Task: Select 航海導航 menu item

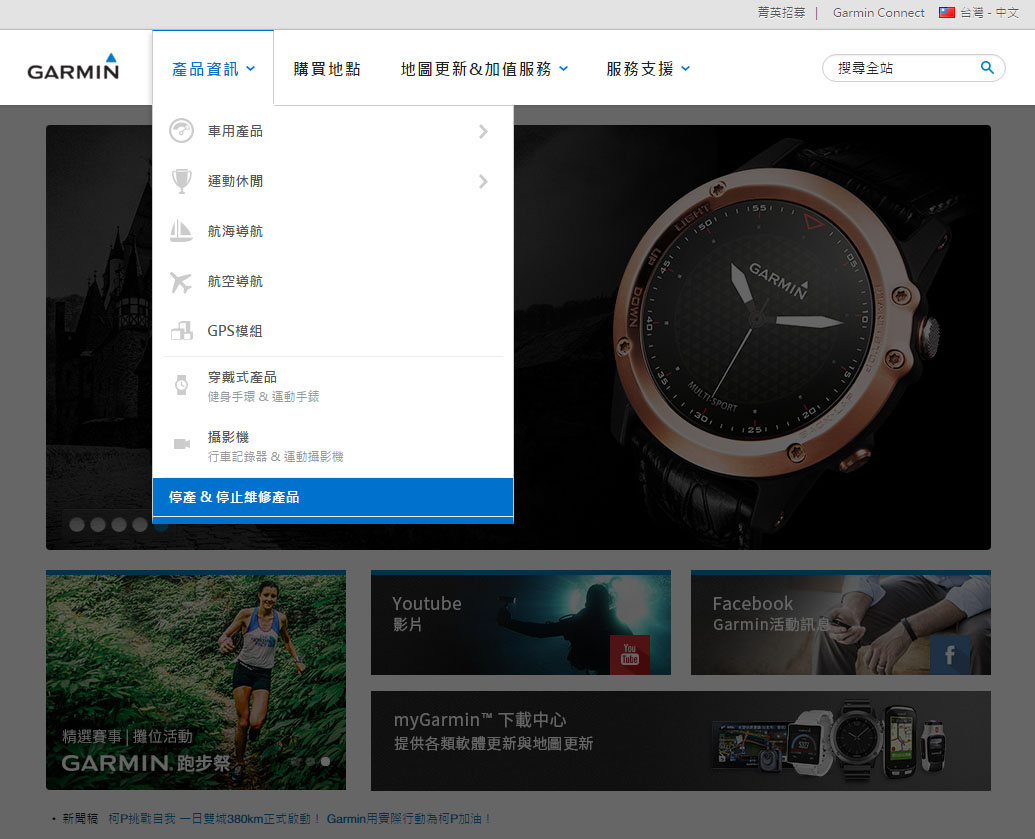Action: 333,231
